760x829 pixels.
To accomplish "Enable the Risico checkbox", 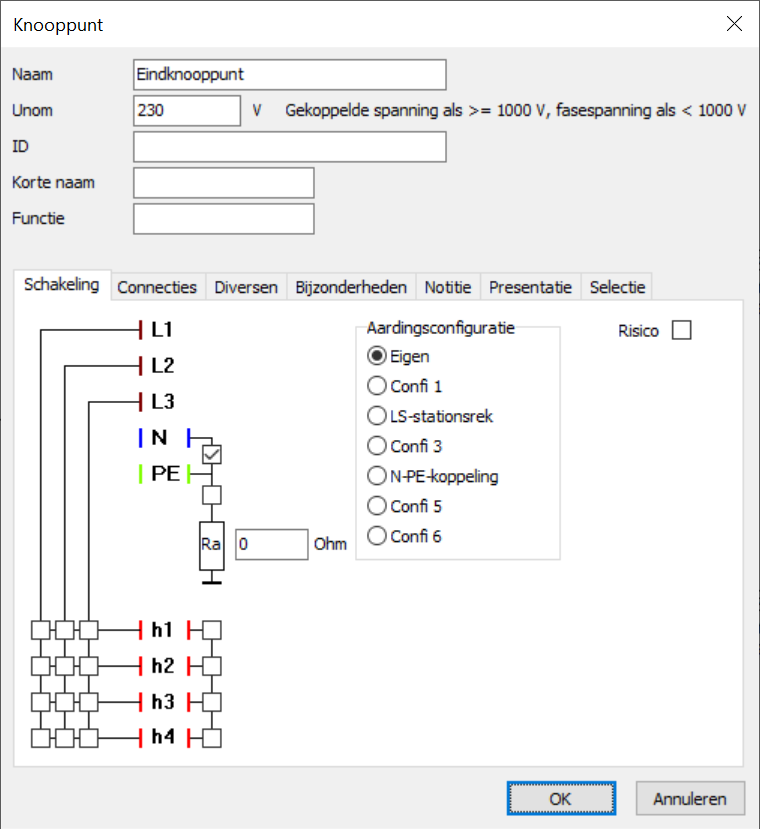I will (x=681, y=330).
